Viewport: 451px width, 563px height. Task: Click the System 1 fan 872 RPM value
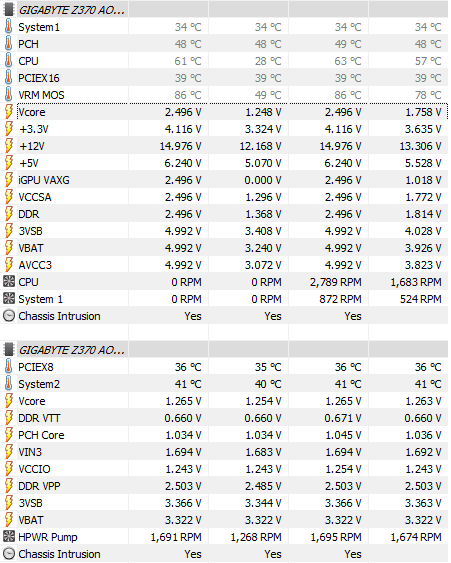[340, 299]
